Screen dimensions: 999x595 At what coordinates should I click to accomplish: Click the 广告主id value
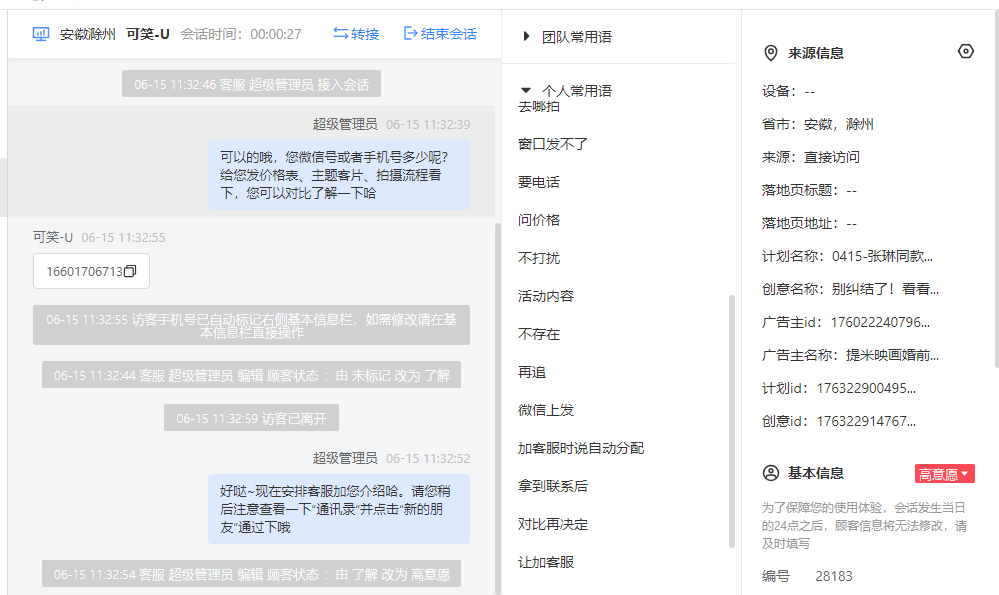point(880,322)
